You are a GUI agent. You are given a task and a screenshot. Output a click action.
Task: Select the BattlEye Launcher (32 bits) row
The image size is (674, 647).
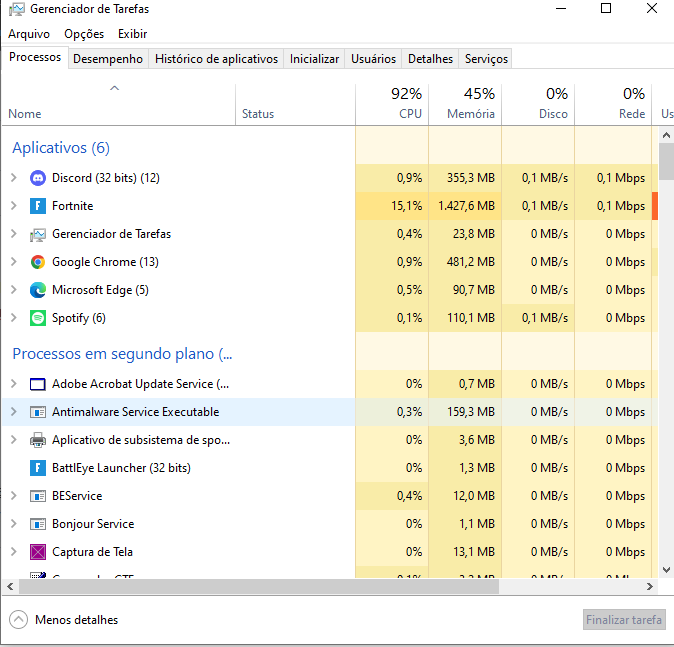coord(330,468)
